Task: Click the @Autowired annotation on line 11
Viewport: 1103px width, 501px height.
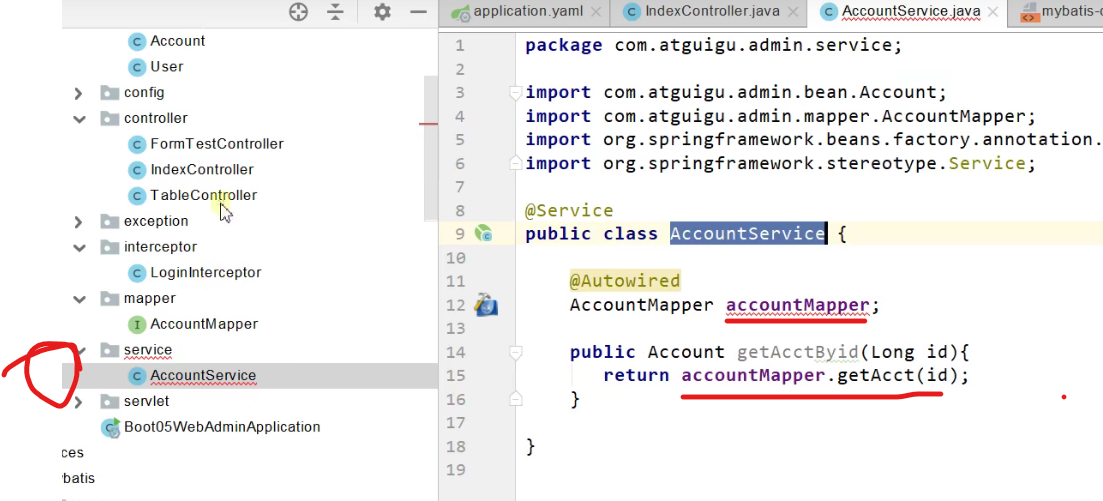Action: click(625, 281)
